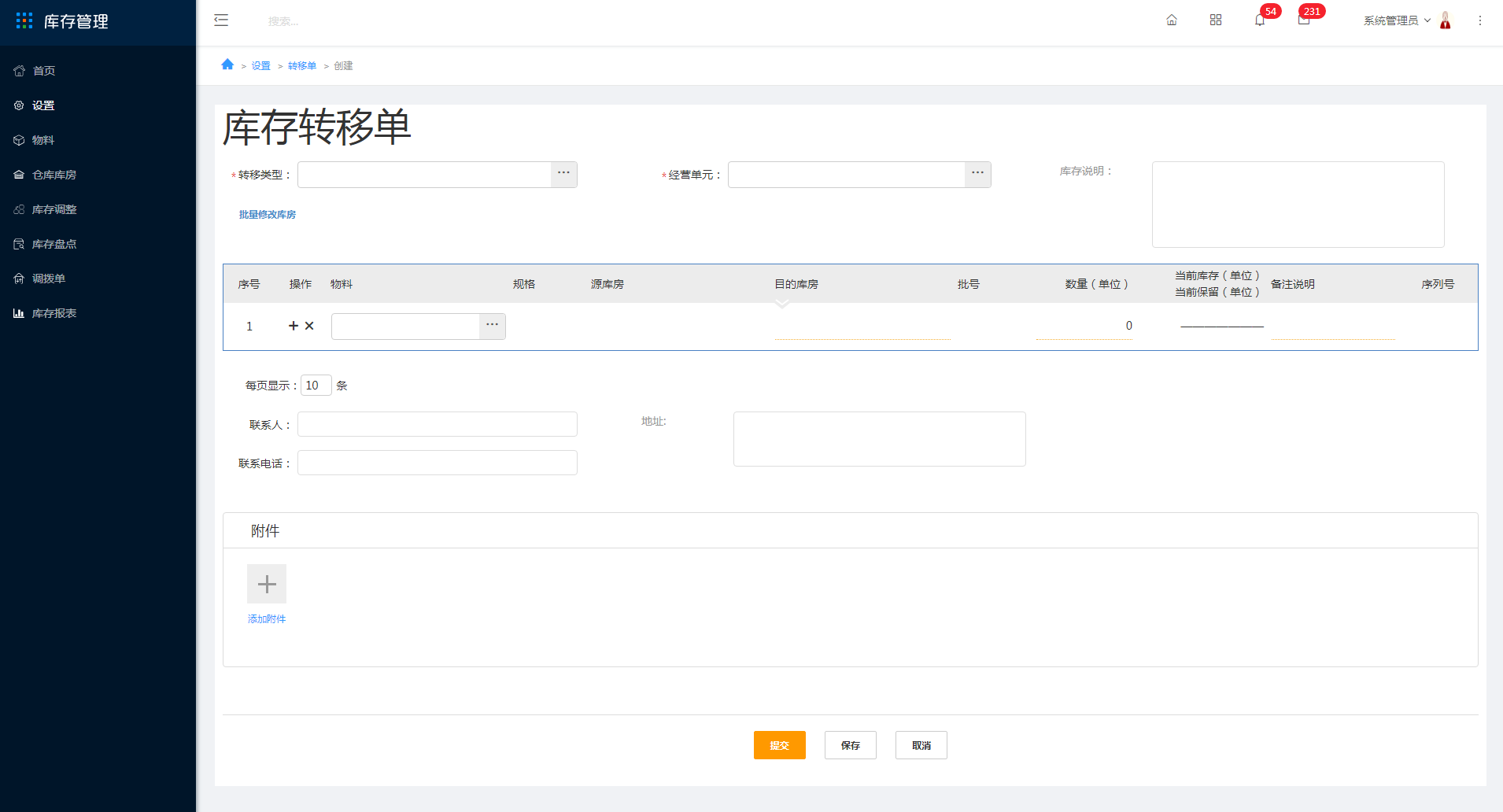This screenshot has width=1503, height=812.
Task: Go to 转移单 in breadcrumb
Action: pos(302,66)
